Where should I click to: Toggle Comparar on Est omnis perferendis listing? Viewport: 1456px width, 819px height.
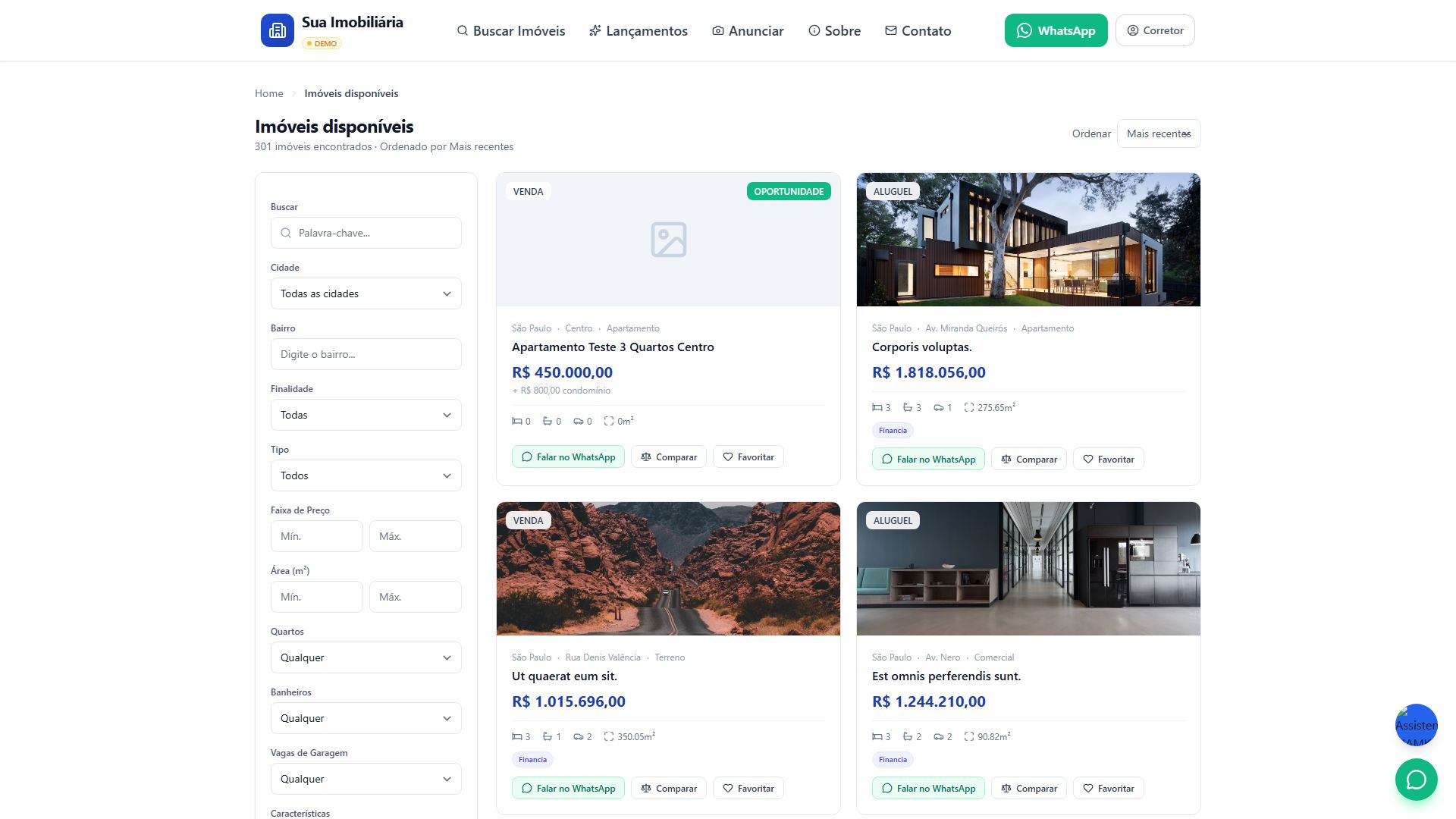pos(1029,788)
